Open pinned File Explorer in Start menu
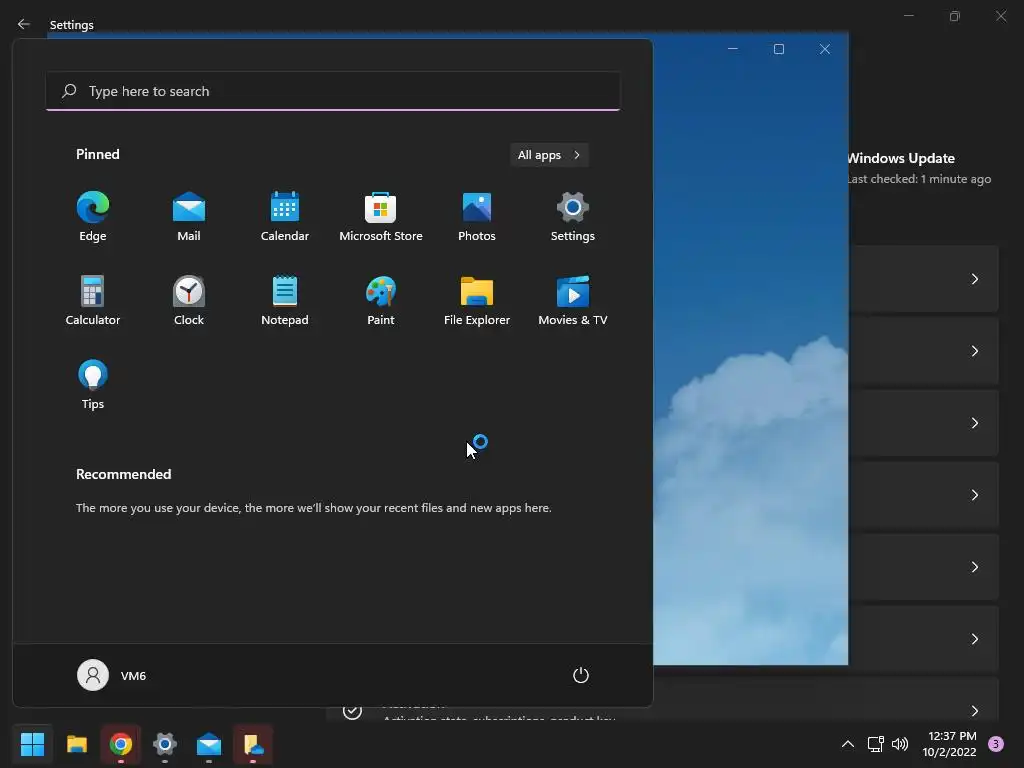 click(x=477, y=300)
